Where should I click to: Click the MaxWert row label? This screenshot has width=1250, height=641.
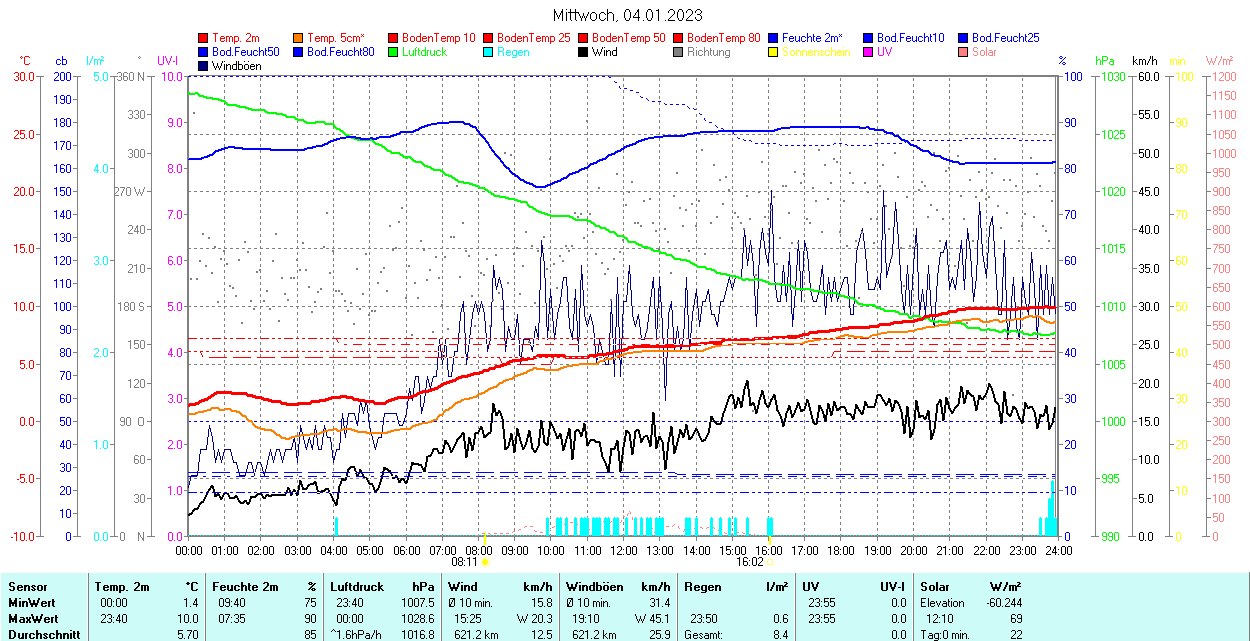[32, 619]
